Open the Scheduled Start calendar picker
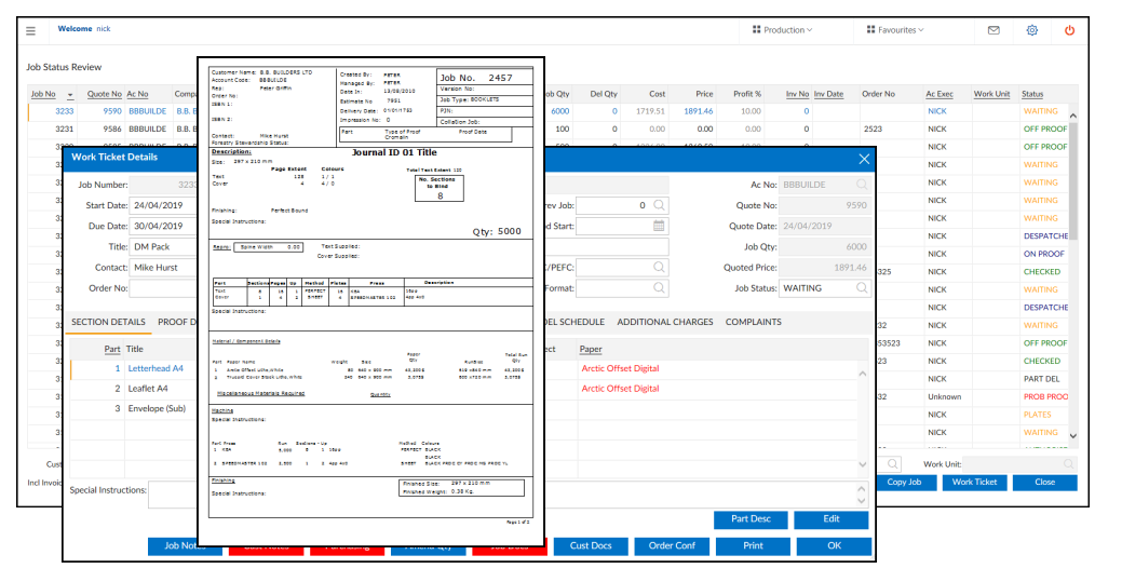Screen dimensions: 1122x582 tap(659, 226)
